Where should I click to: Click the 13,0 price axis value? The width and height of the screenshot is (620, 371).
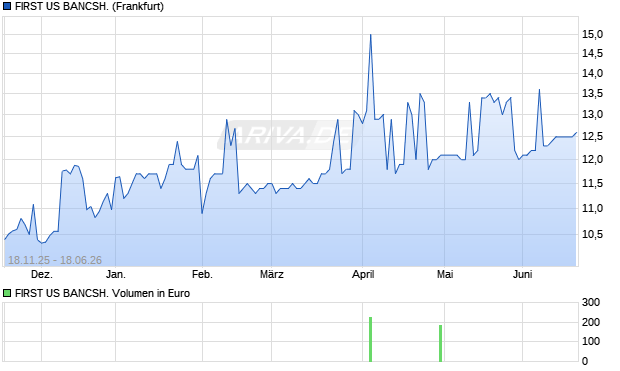pos(592,115)
